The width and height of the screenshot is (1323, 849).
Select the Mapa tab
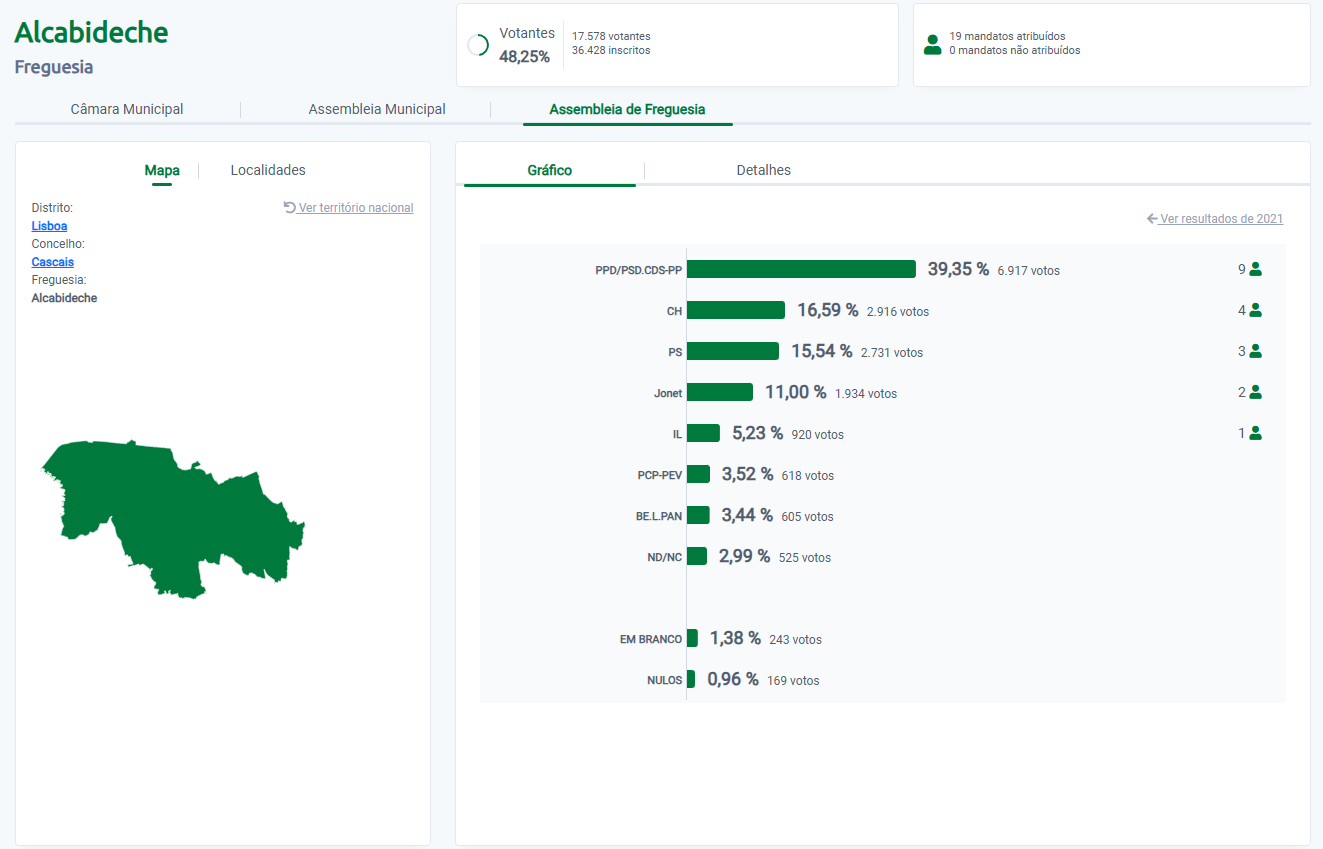pyautogui.click(x=162, y=170)
